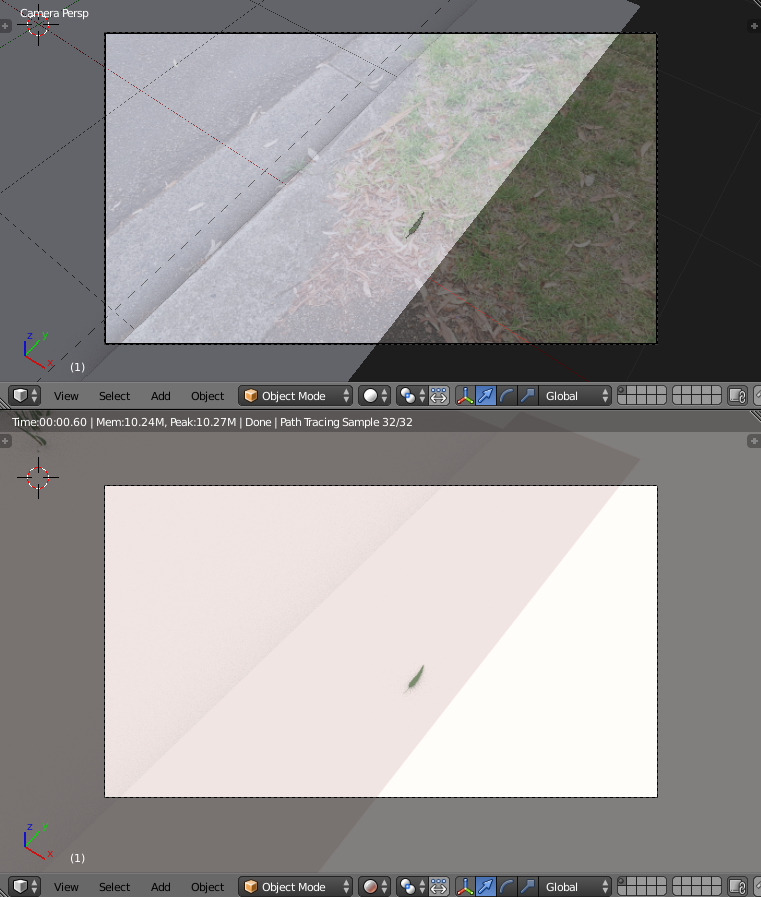Open Add menu in lower viewport header
This screenshot has width=761, height=897.
click(161, 887)
